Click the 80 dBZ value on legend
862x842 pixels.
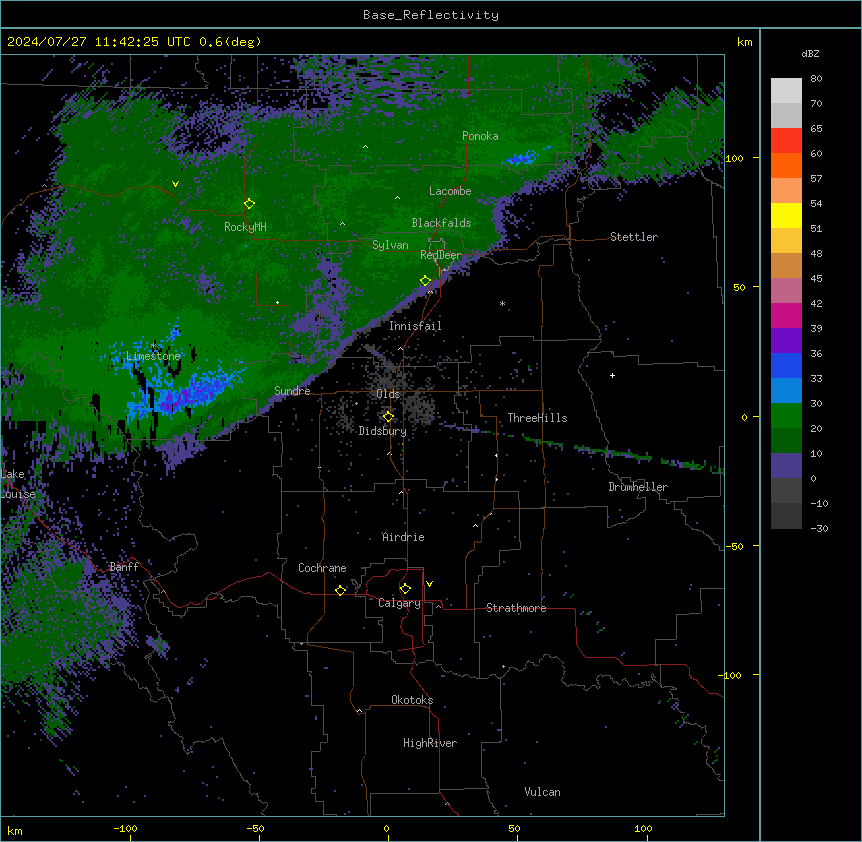coord(816,79)
